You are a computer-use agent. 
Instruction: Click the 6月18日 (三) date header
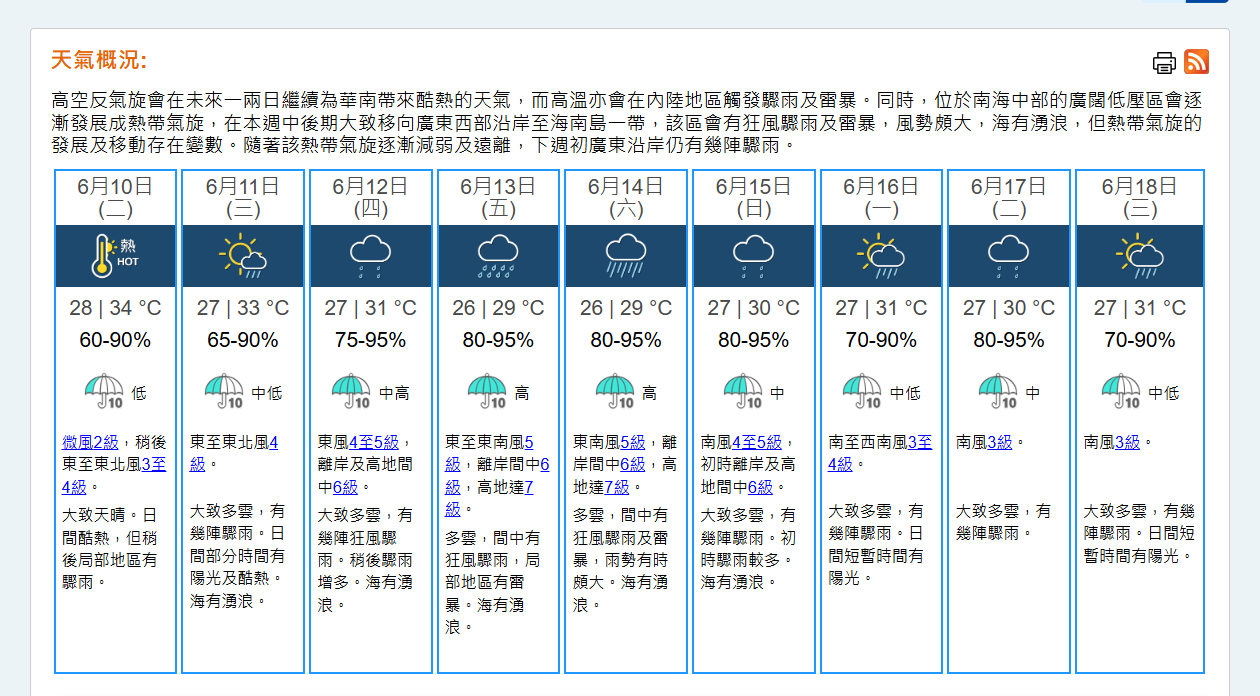[1139, 197]
